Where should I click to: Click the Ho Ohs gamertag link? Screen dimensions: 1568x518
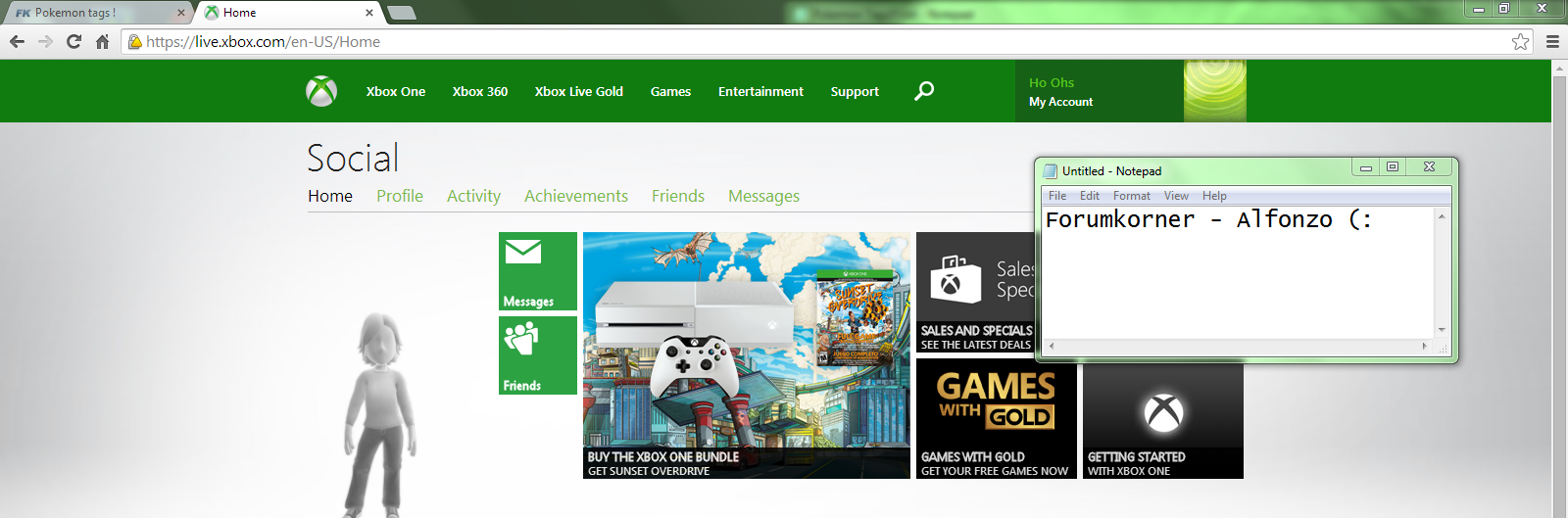click(x=1052, y=82)
